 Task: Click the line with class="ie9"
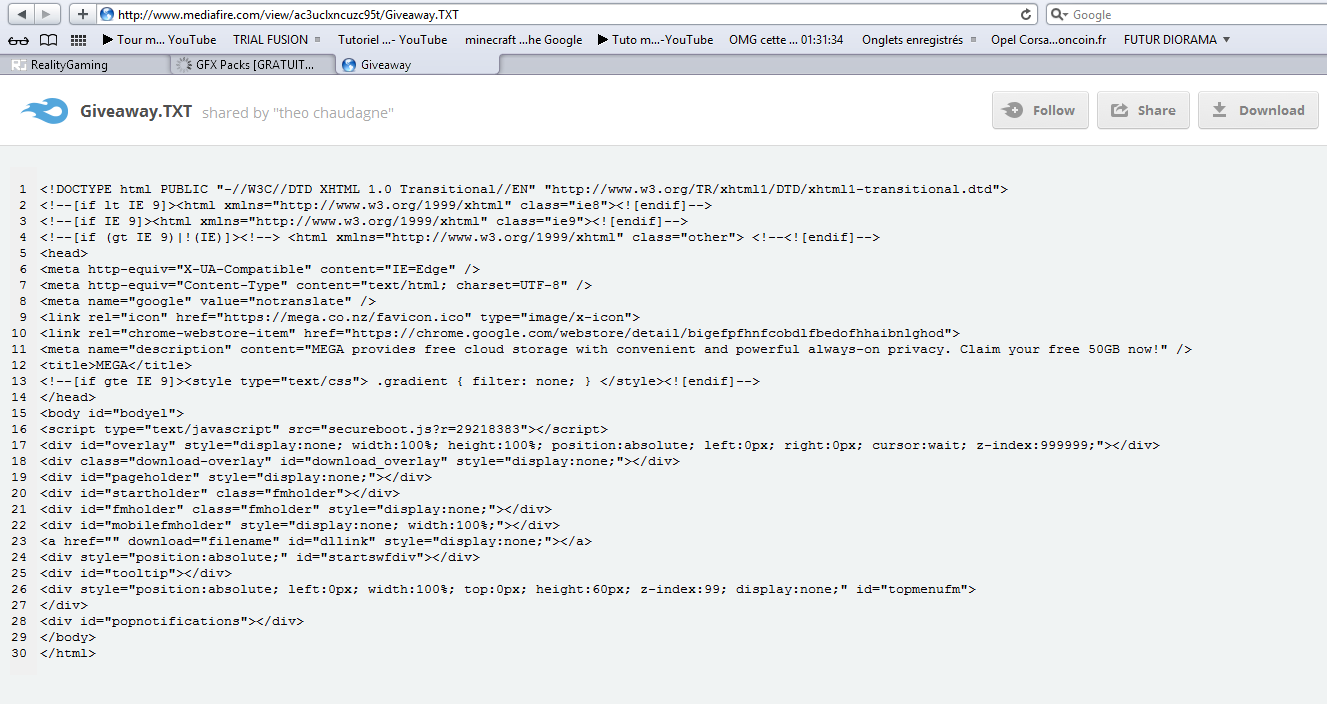364,221
